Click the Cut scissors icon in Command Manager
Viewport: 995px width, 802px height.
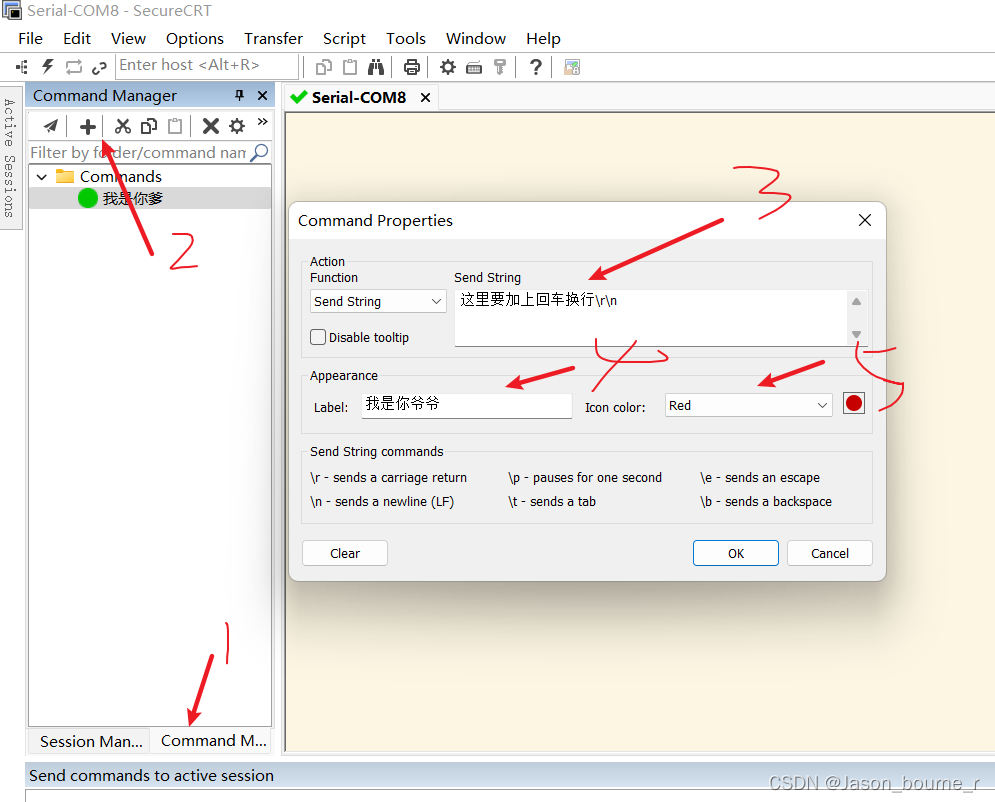pyautogui.click(x=122, y=126)
